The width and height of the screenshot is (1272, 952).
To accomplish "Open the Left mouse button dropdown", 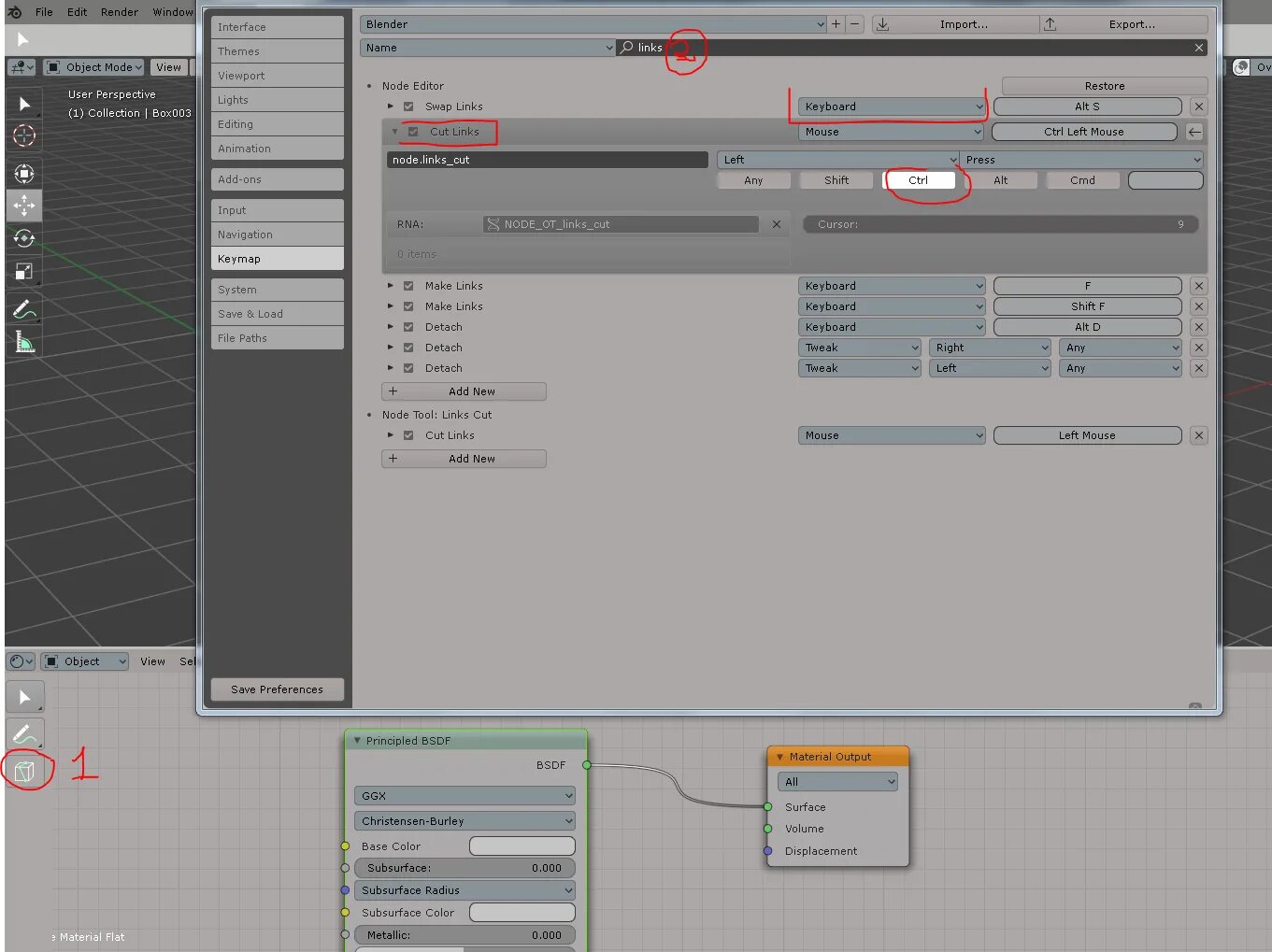I will pos(838,160).
